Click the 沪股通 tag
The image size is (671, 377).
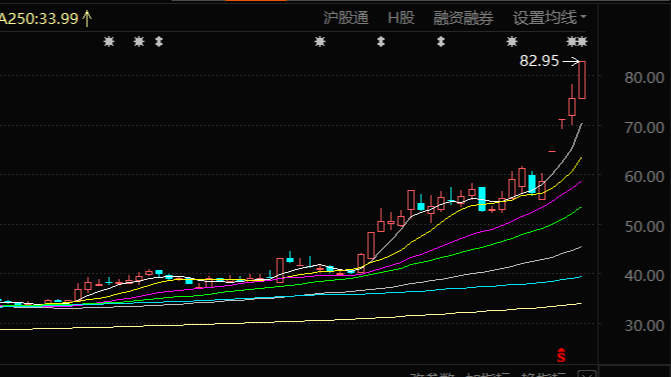click(346, 18)
